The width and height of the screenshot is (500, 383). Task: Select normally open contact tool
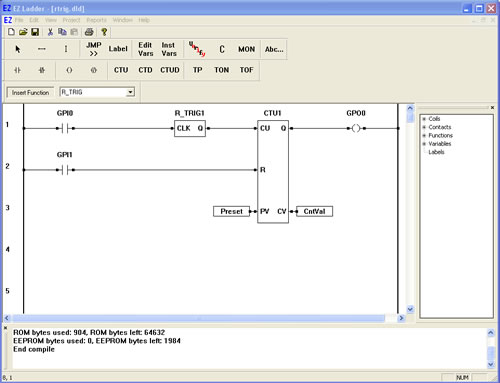(x=18, y=70)
